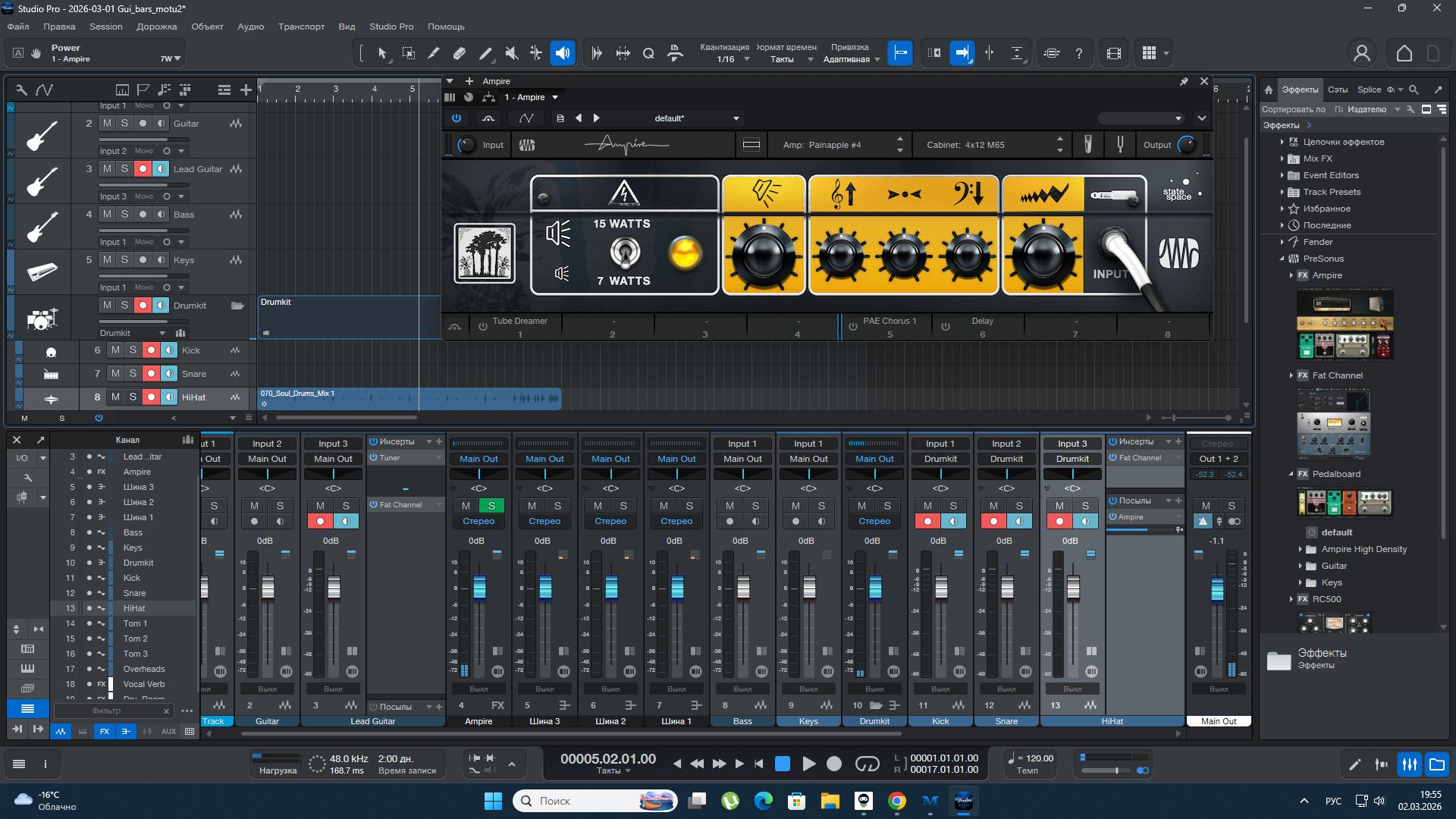
Task: Select Tube Dreamer pedal slot
Action: pos(519,327)
